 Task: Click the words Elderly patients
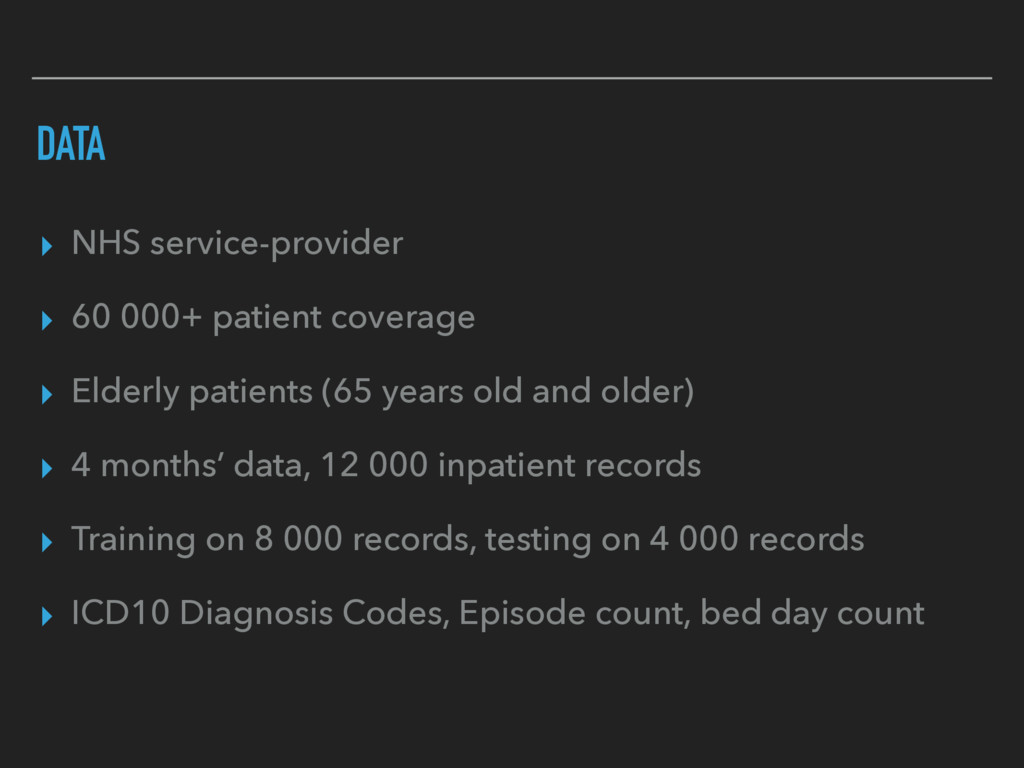point(192,392)
